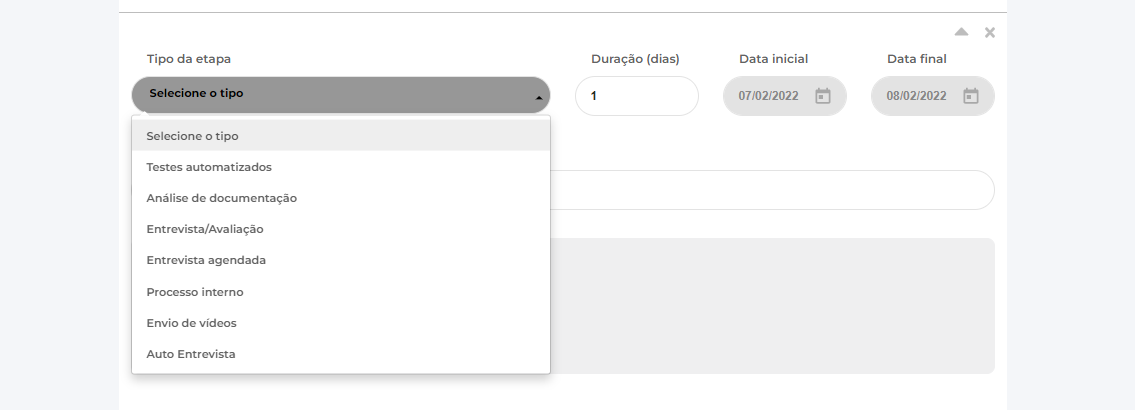The image size is (1135, 410).
Task: Click the Data final date field
Action: (917, 96)
